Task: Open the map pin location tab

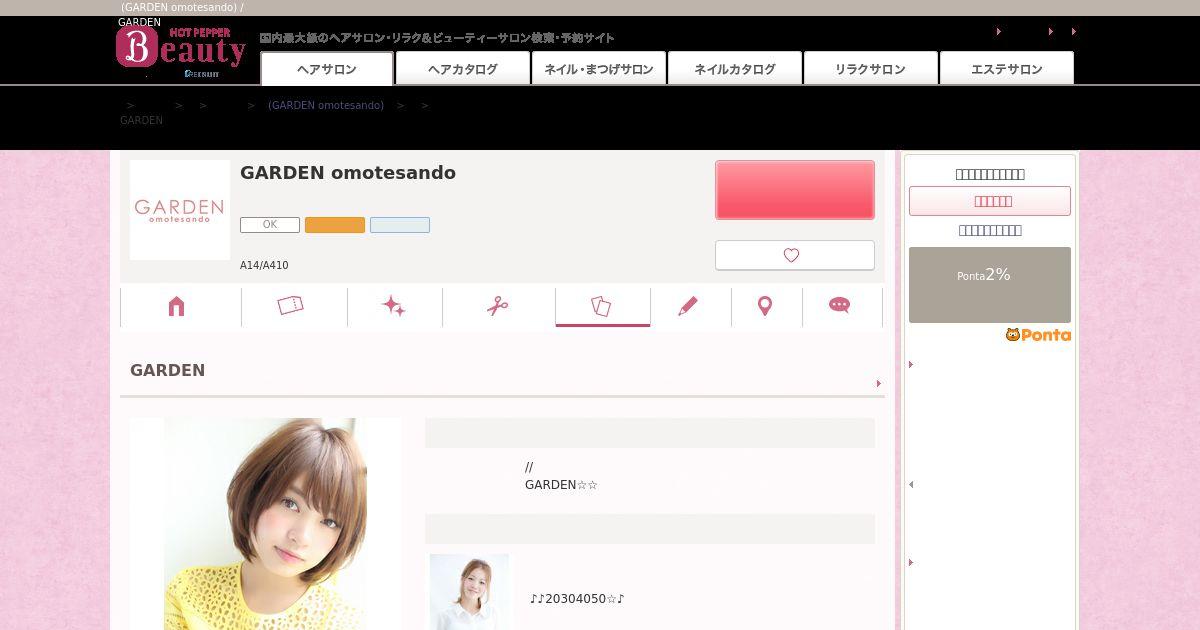Action: (x=765, y=306)
